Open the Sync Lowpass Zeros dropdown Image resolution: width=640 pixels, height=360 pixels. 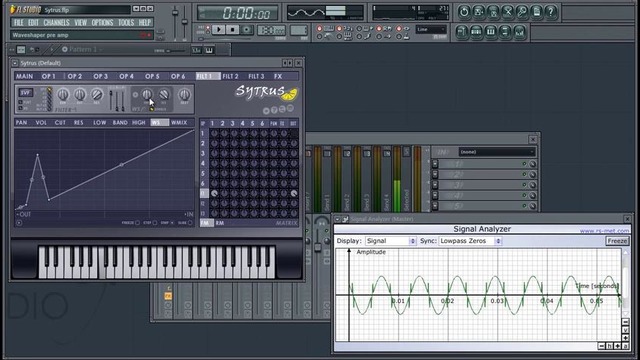[x=470, y=241]
